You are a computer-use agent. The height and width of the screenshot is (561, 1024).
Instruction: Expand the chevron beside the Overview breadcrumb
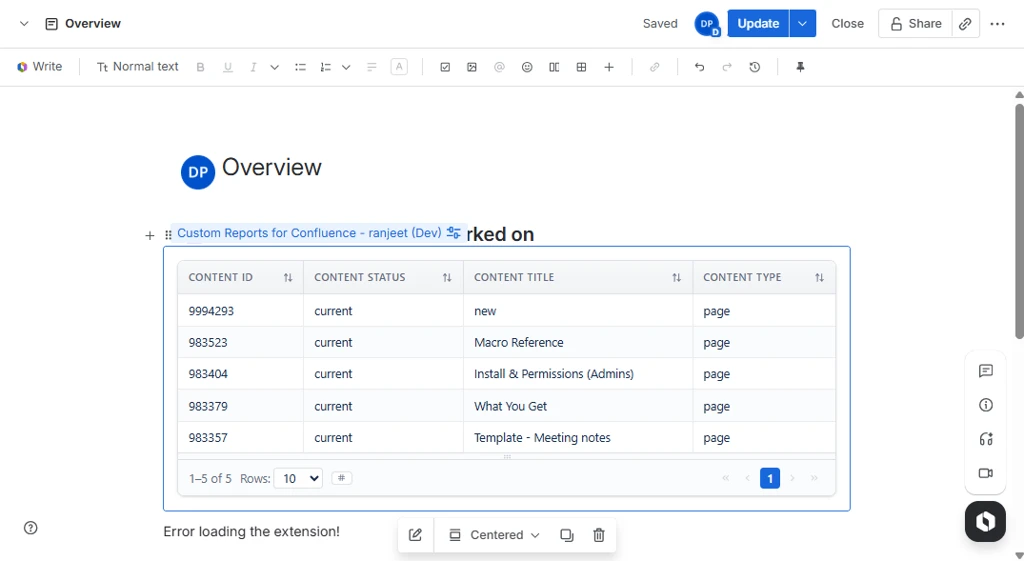click(x=24, y=24)
